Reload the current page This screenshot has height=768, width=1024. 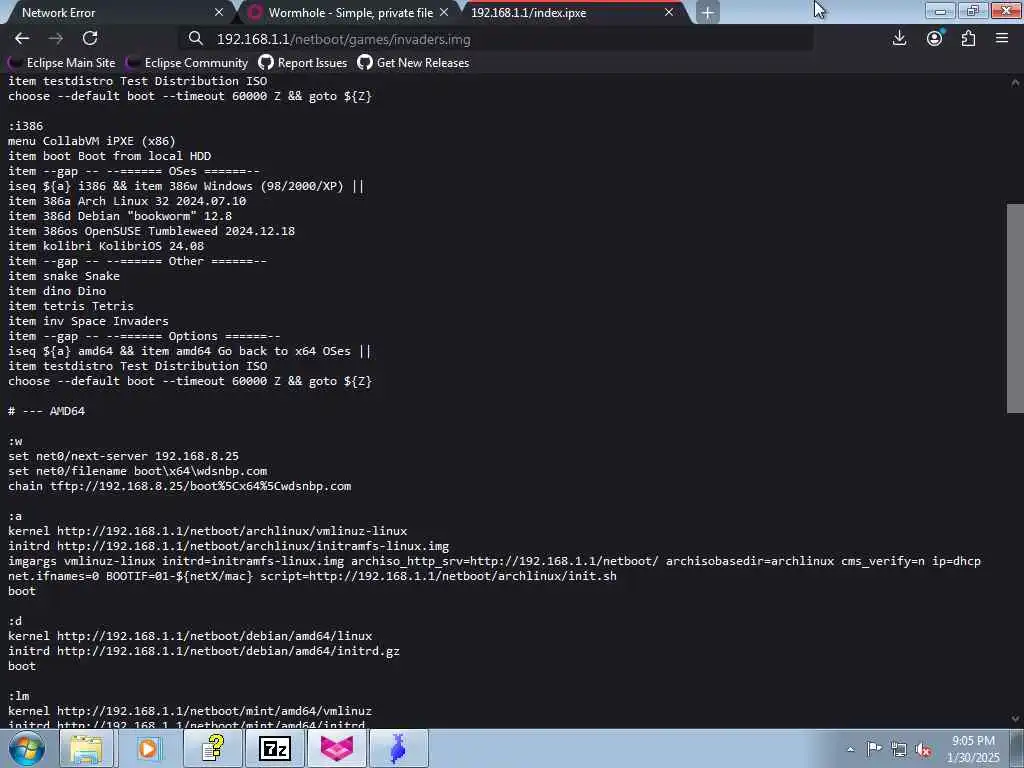tap(90, 39)
